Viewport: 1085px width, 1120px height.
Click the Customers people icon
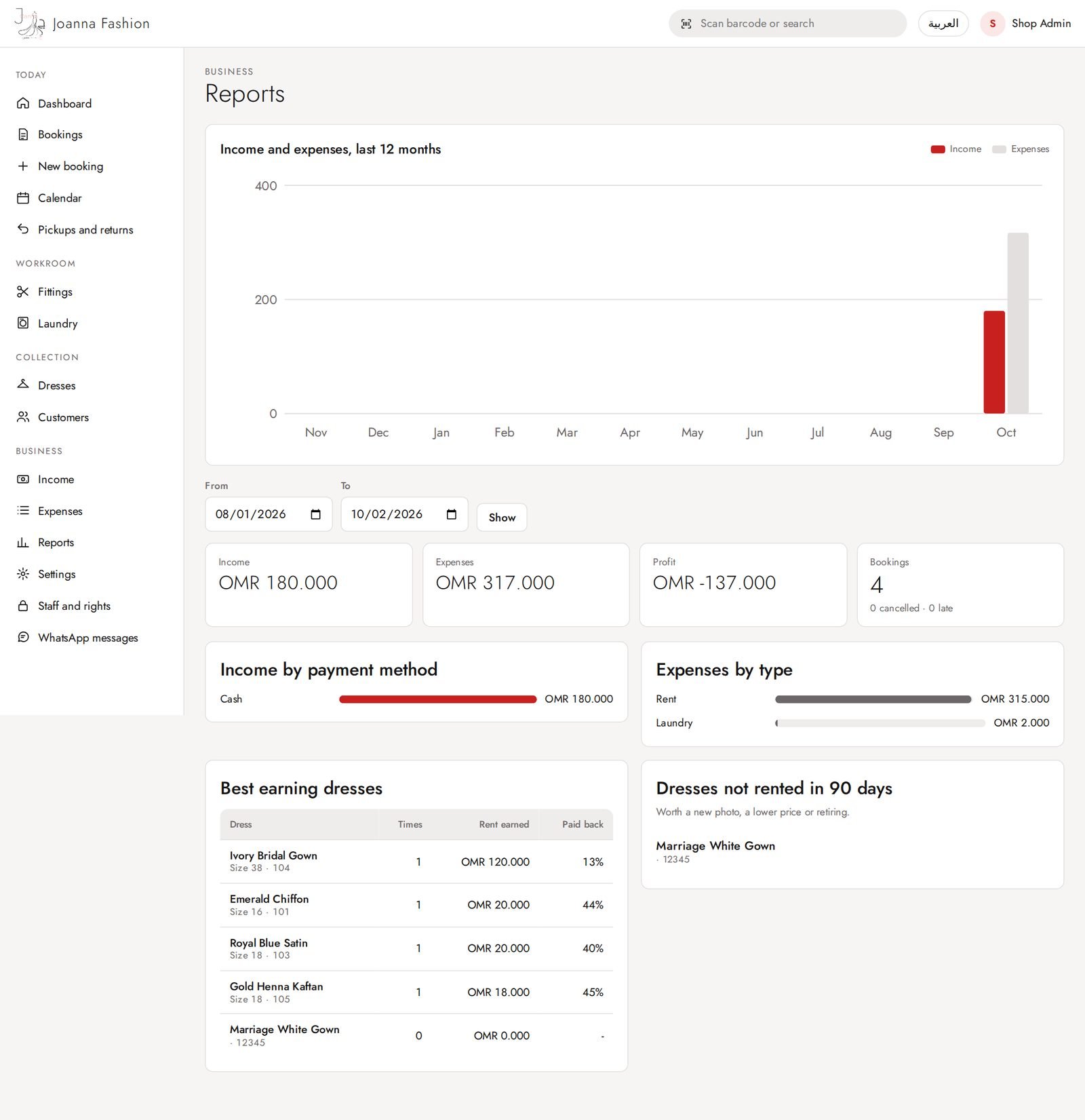click(x=23, y=417)
